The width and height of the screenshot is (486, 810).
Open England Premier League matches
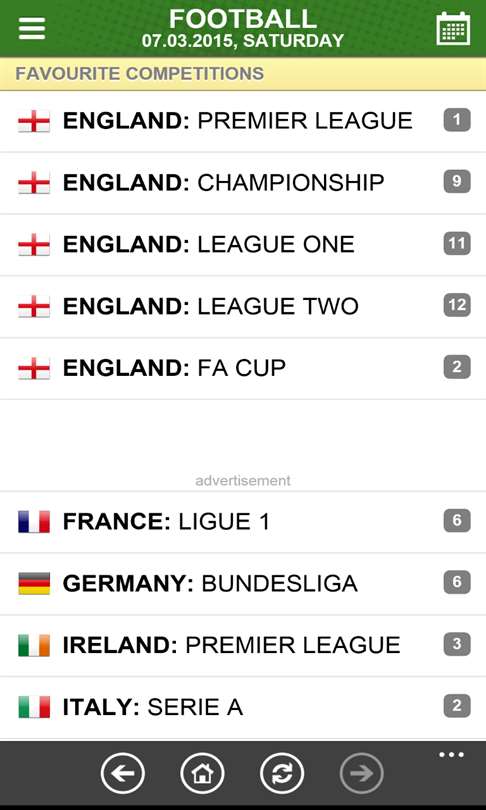[x=243, y=121]
